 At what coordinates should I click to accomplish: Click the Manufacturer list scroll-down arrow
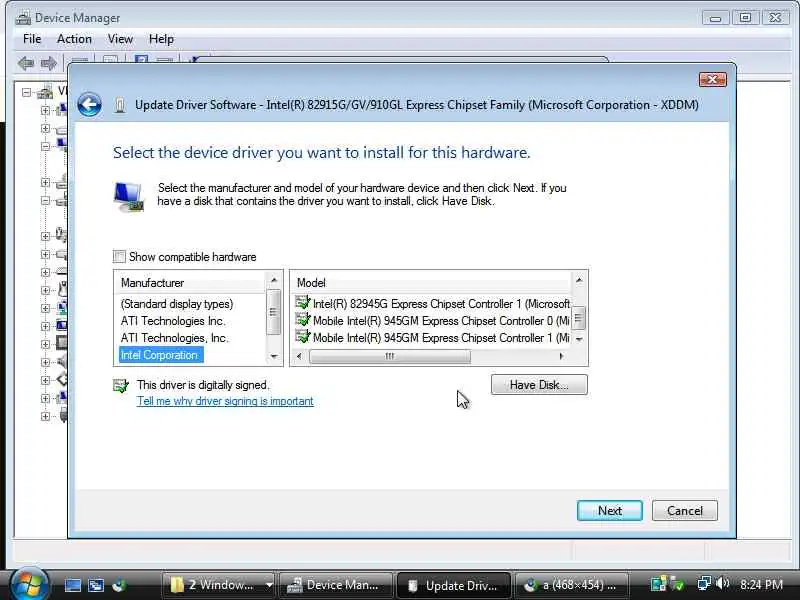274,357
